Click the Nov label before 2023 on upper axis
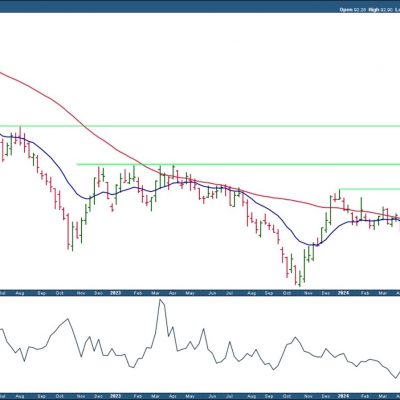 coord(81,293)
